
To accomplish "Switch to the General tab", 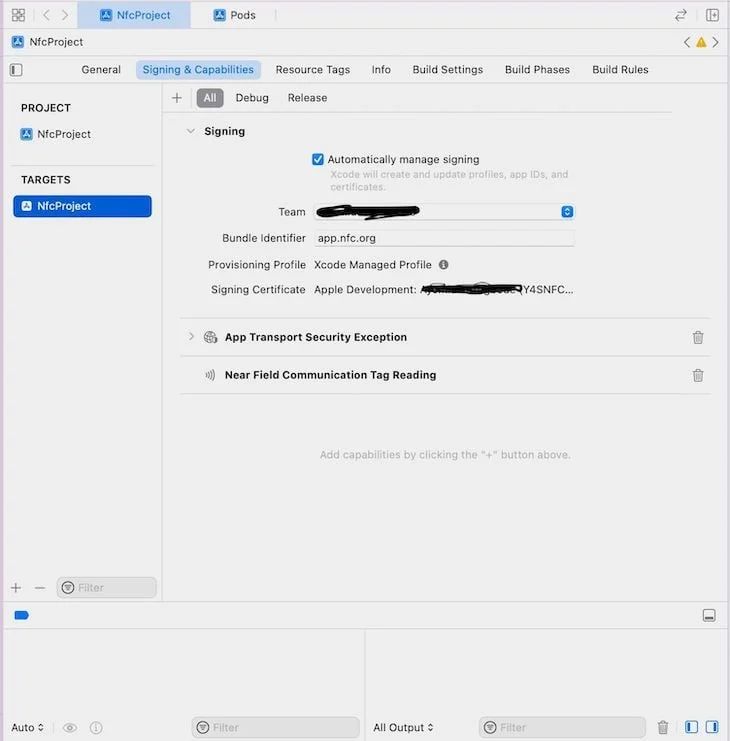I will click(x=101, y=69).
